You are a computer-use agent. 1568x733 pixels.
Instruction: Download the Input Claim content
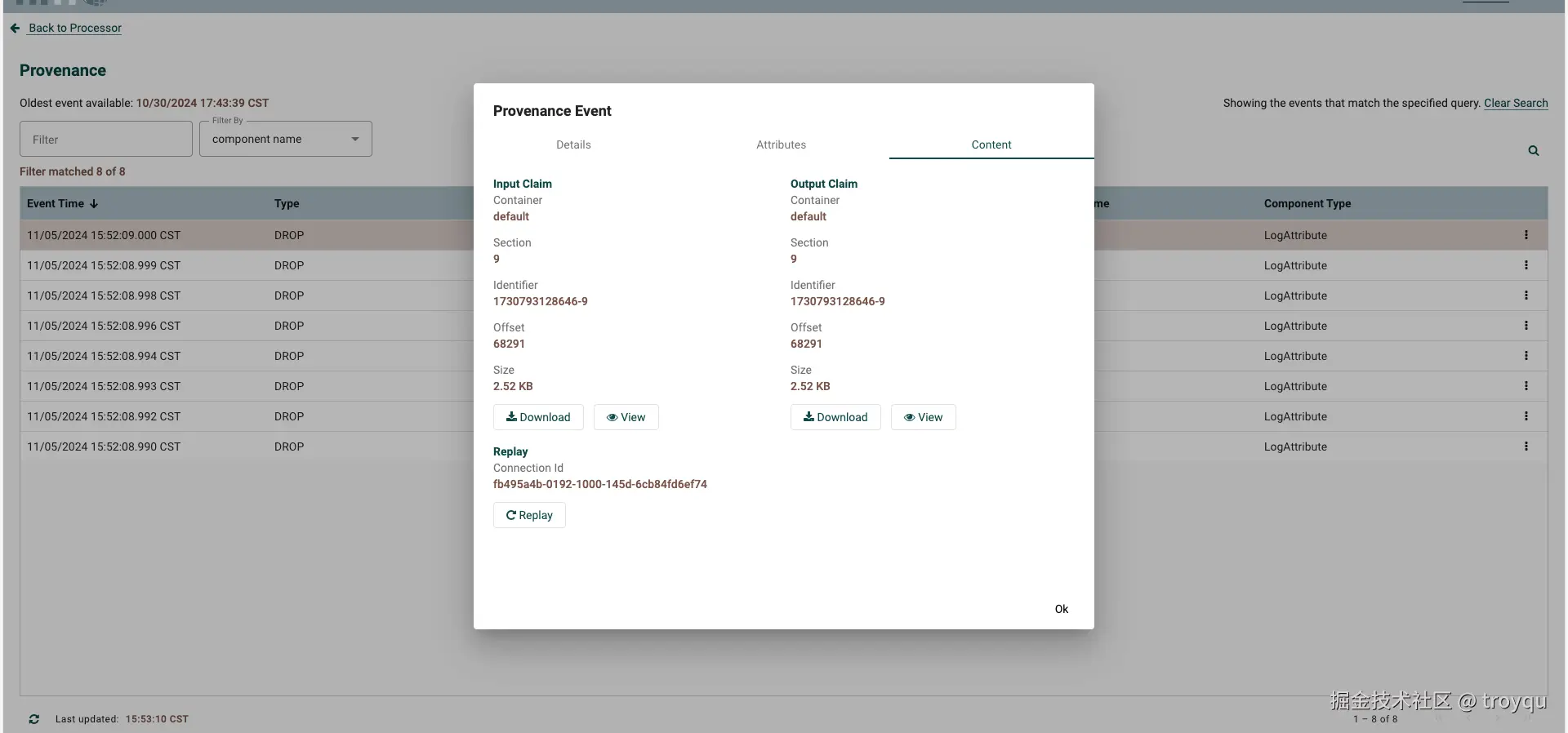click(x=538, y=417)
